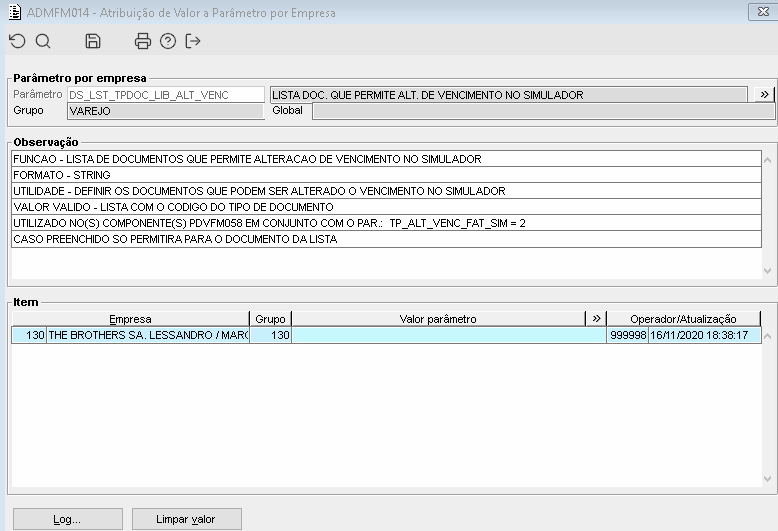Select the UTILIZADO NO(S) COMPONENTE(S) PDVFM058 line

coord(387,223)
